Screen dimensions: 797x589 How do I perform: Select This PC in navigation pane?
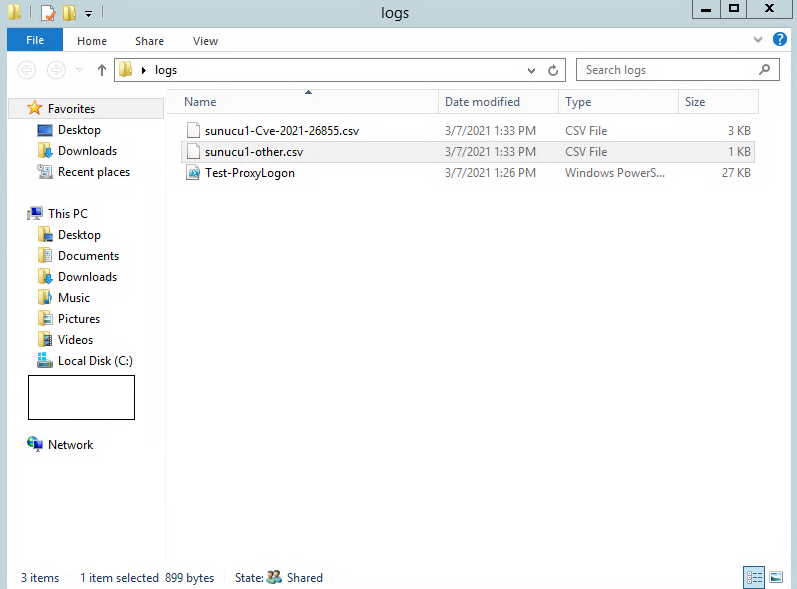(68, 213)
